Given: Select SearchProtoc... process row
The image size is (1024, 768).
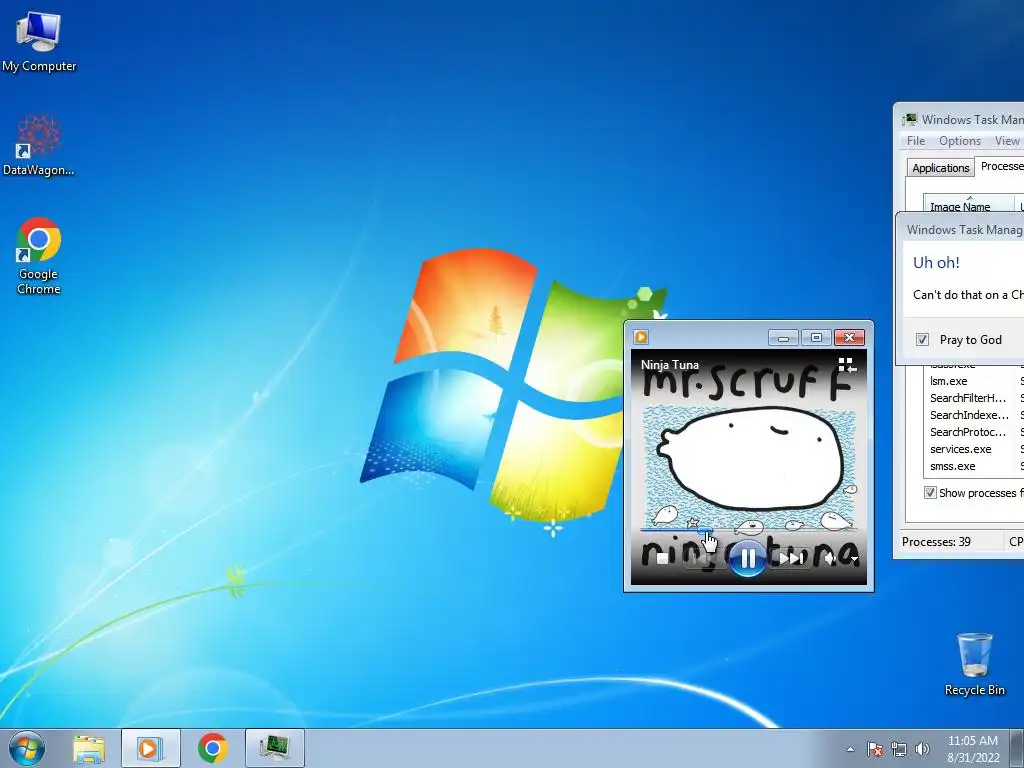Looking at the screenshot, I should click(x=974, y=432).
